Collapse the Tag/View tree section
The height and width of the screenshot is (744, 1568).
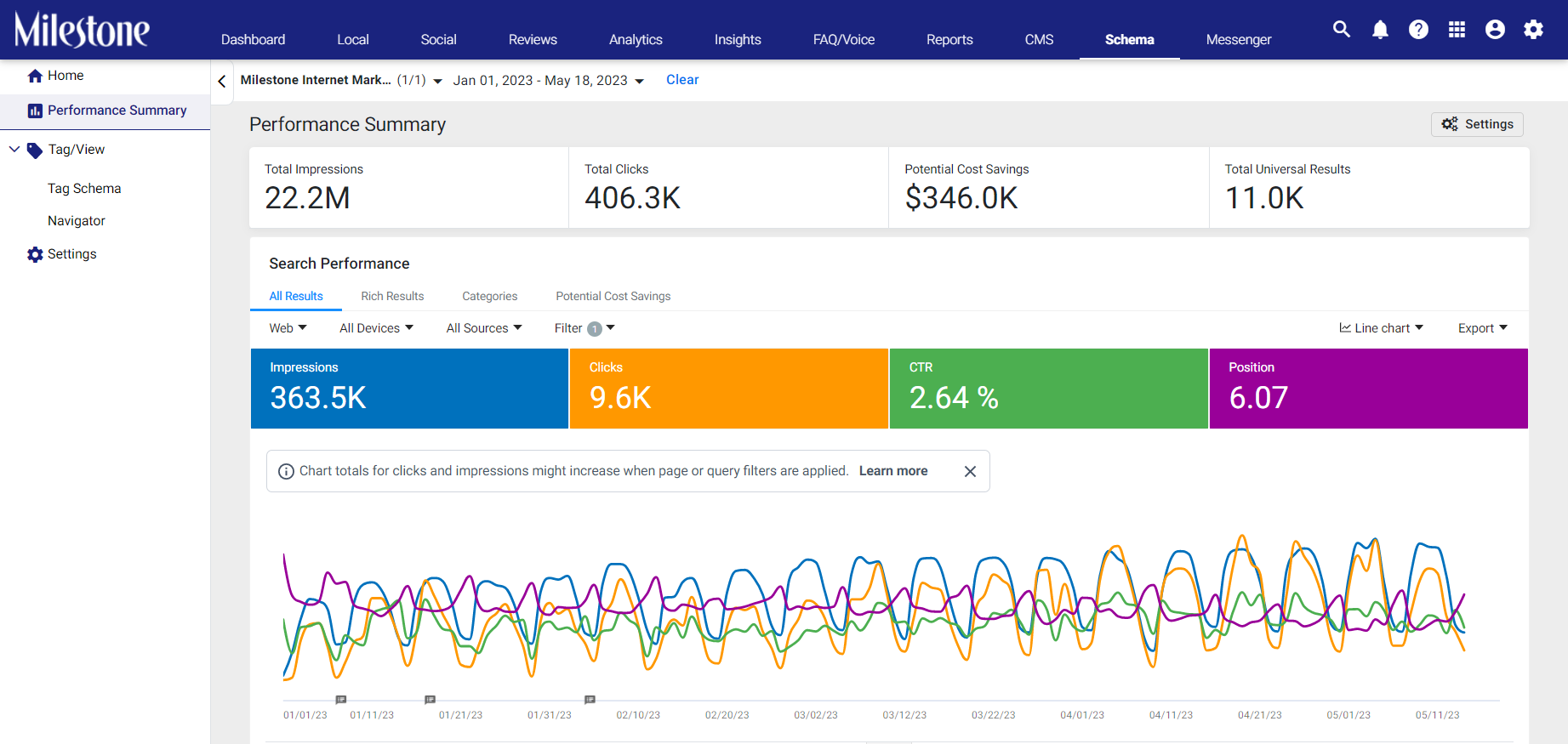point(14,149)
